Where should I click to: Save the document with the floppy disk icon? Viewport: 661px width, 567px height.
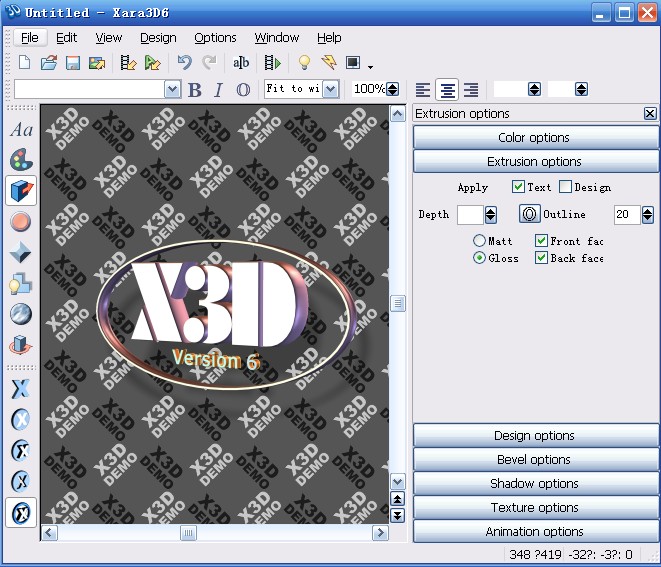[x=73, y=63]
